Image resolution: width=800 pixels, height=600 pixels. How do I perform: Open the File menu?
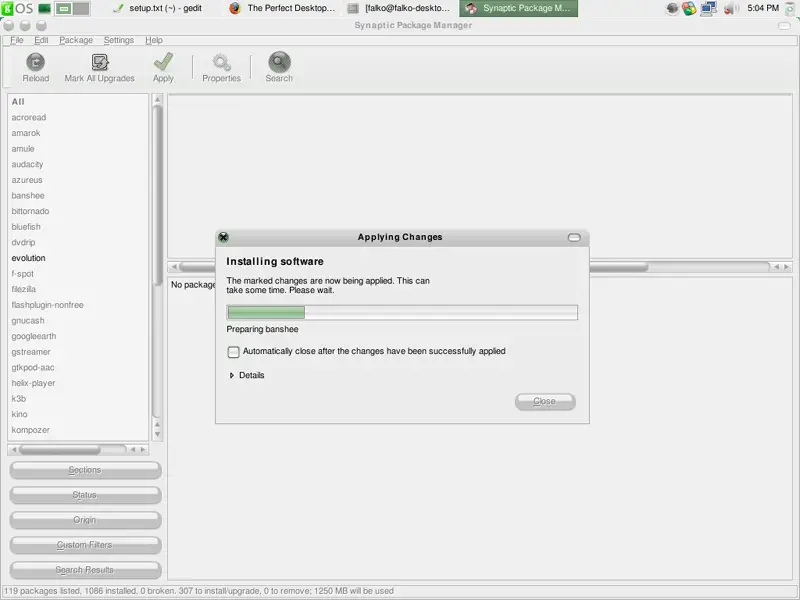pyautogui.click(x=17, y=40)
